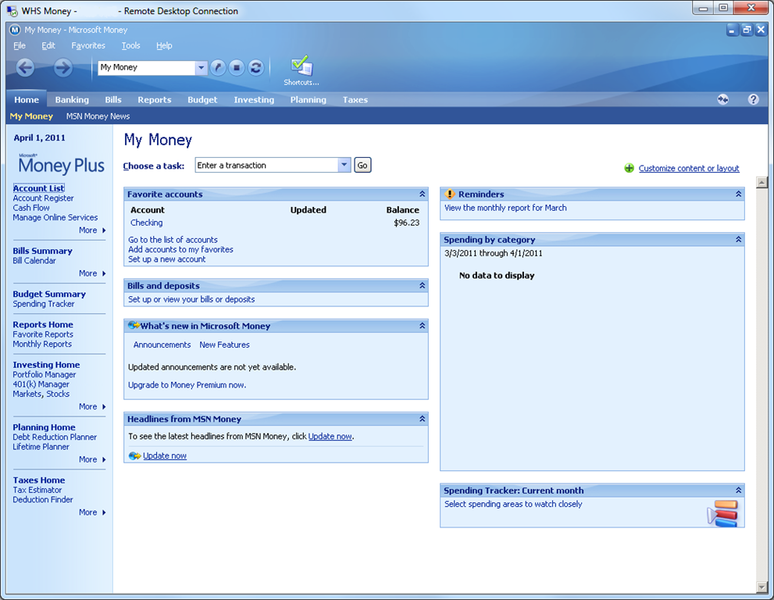Expand More under Planning Home
The image size is (774, 600).
pyautogui.click(x=92, y=459)
